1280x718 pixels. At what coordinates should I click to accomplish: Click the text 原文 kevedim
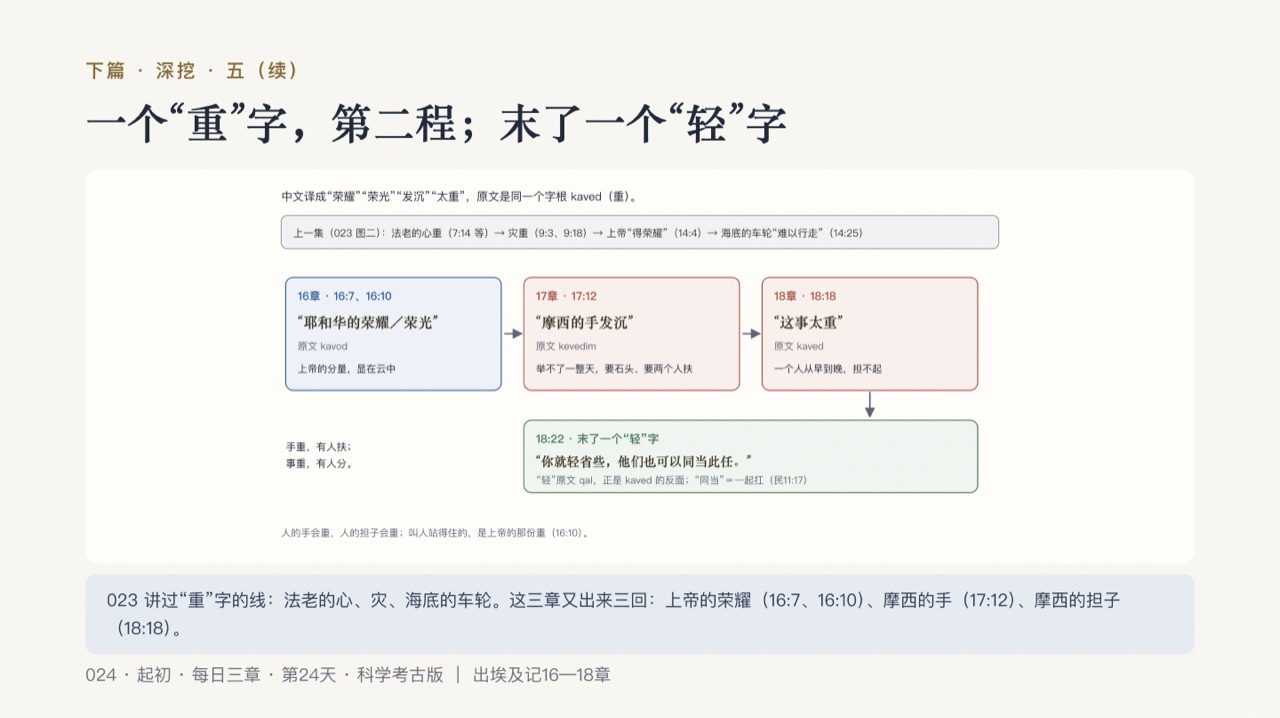(565, 346)
